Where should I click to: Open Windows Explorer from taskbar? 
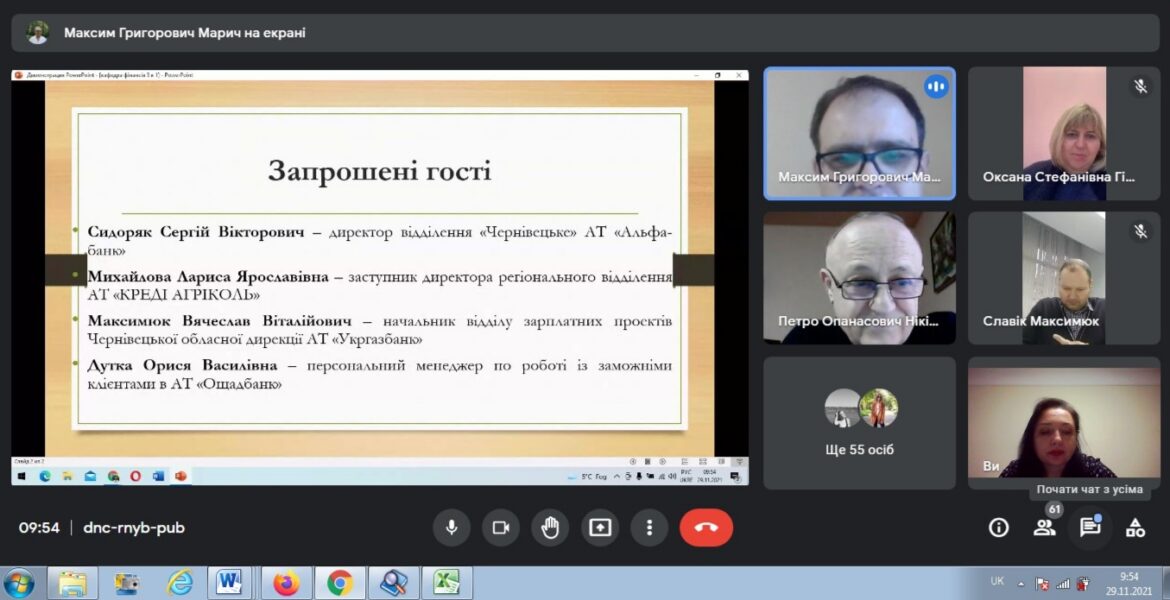coord(72,583)
